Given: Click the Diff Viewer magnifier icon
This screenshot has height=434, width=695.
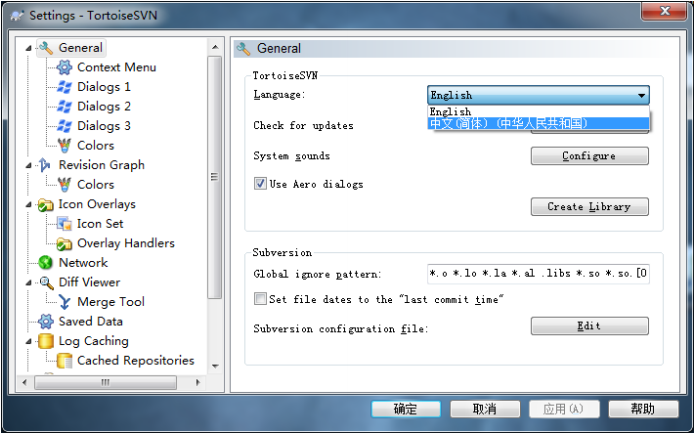Looking at the screenshot, I should coord(46,282).
